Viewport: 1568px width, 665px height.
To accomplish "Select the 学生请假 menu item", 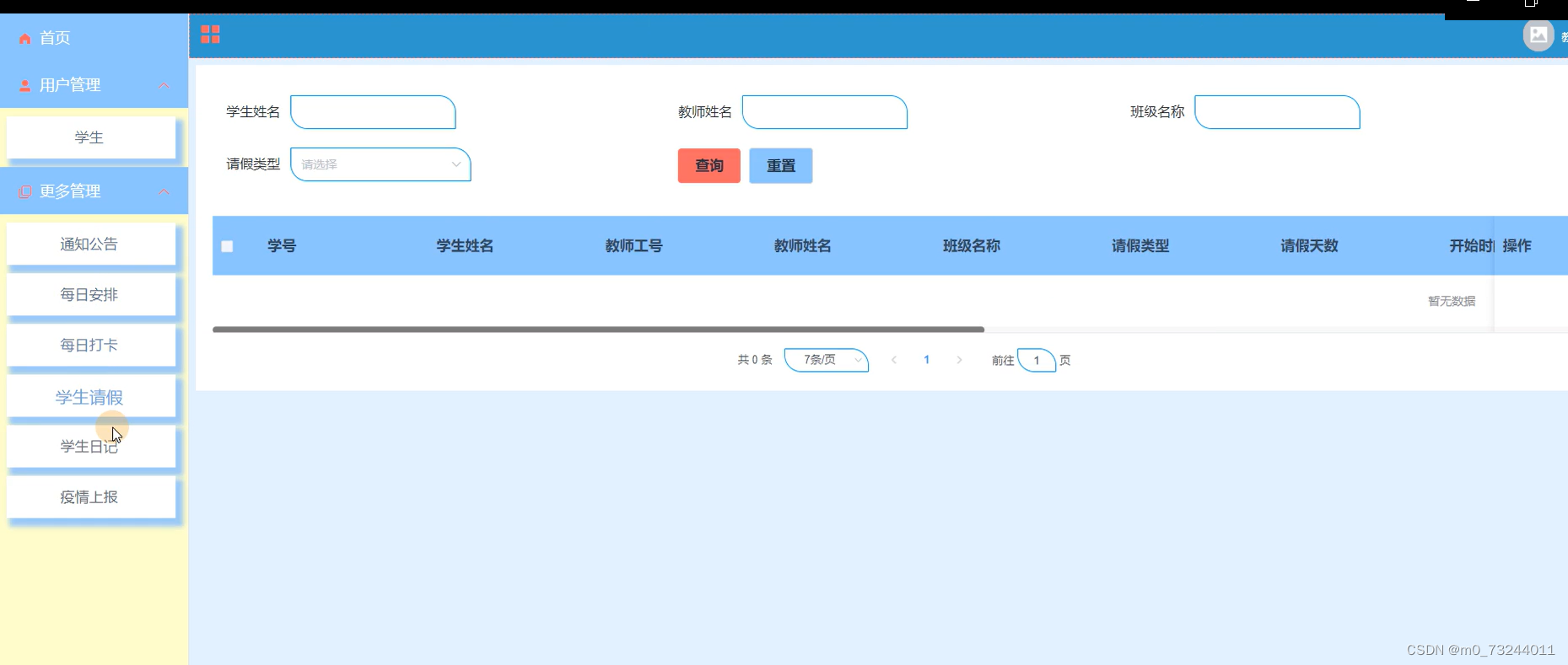I will [91, 397].
